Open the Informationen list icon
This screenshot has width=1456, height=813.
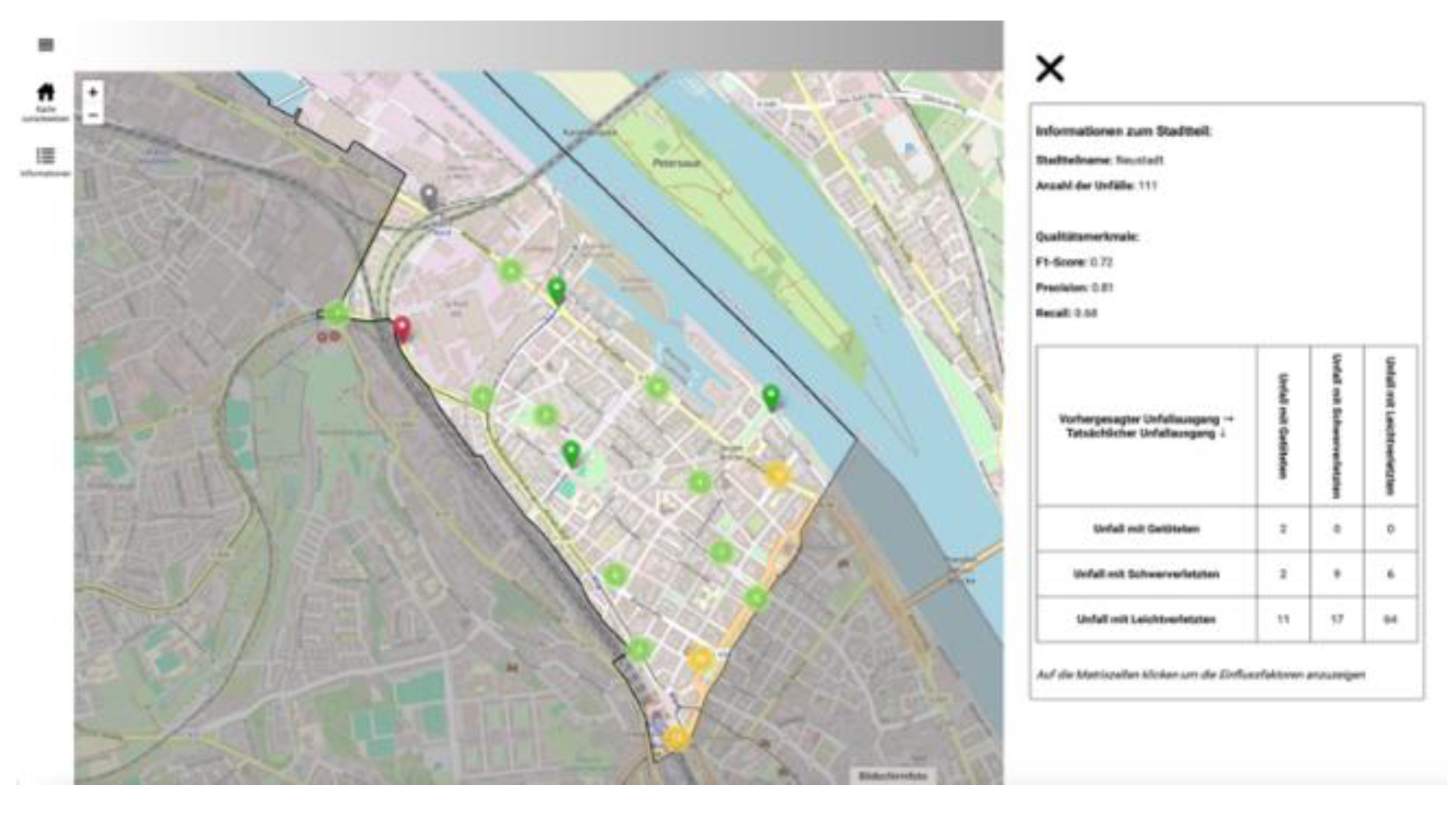[x=46, y=155]
